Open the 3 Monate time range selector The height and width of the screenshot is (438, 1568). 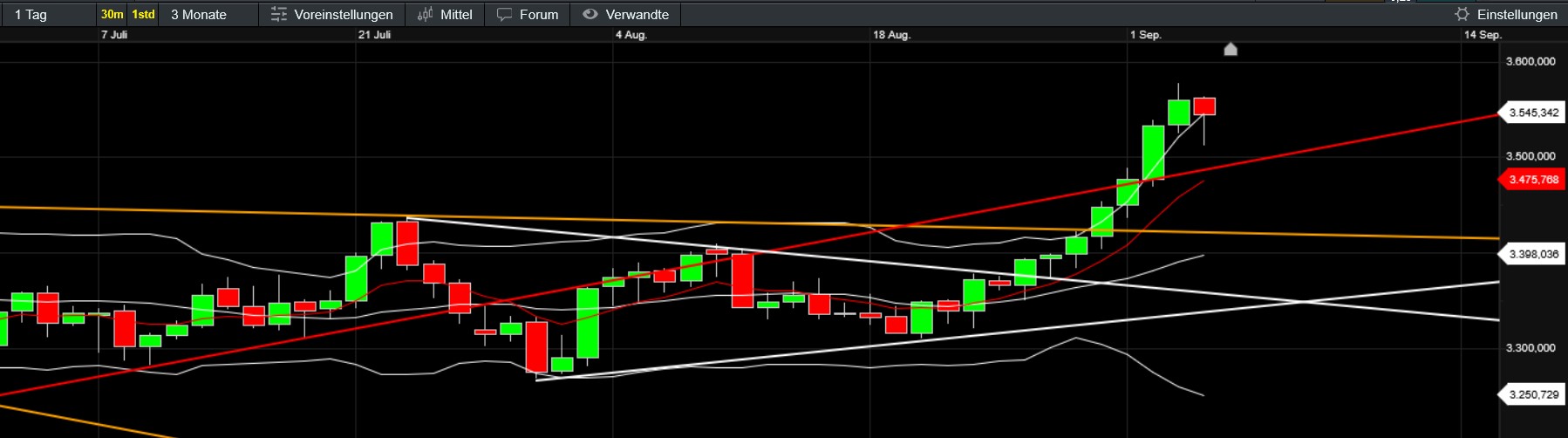pyautogui.click(x=209, y=15)
